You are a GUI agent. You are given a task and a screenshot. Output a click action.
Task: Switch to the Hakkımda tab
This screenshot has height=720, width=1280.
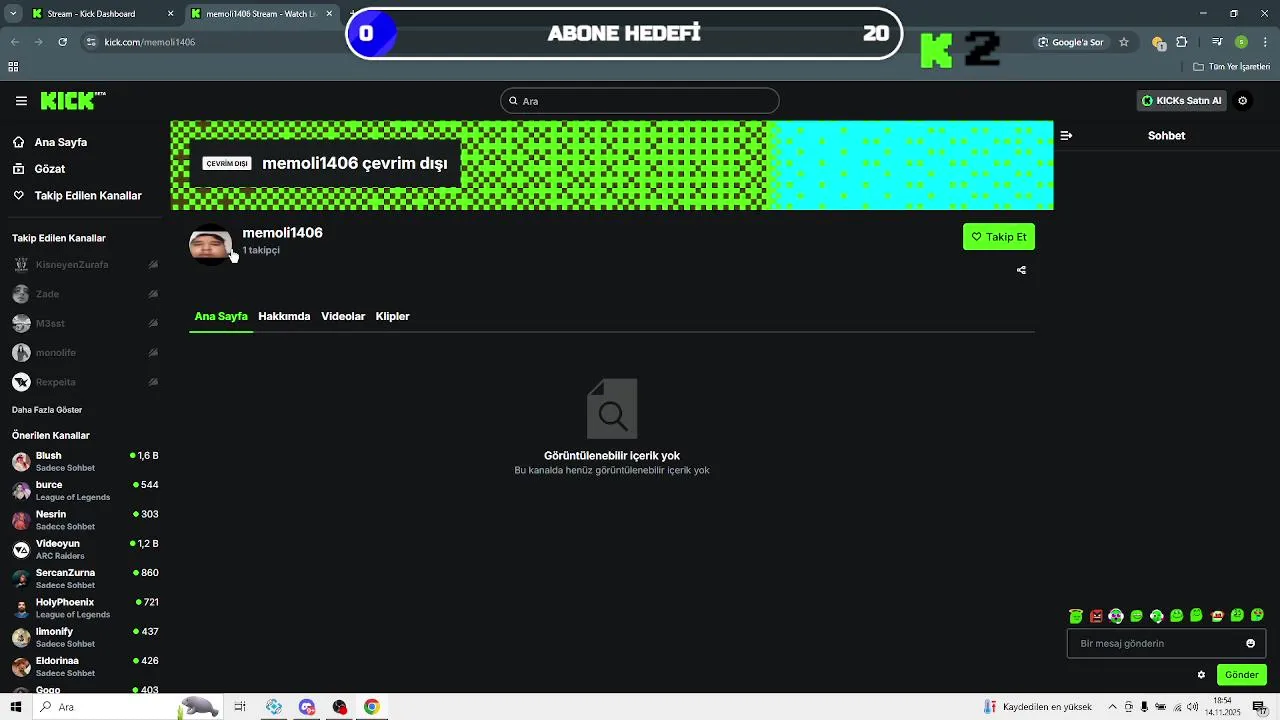(284, 316)
